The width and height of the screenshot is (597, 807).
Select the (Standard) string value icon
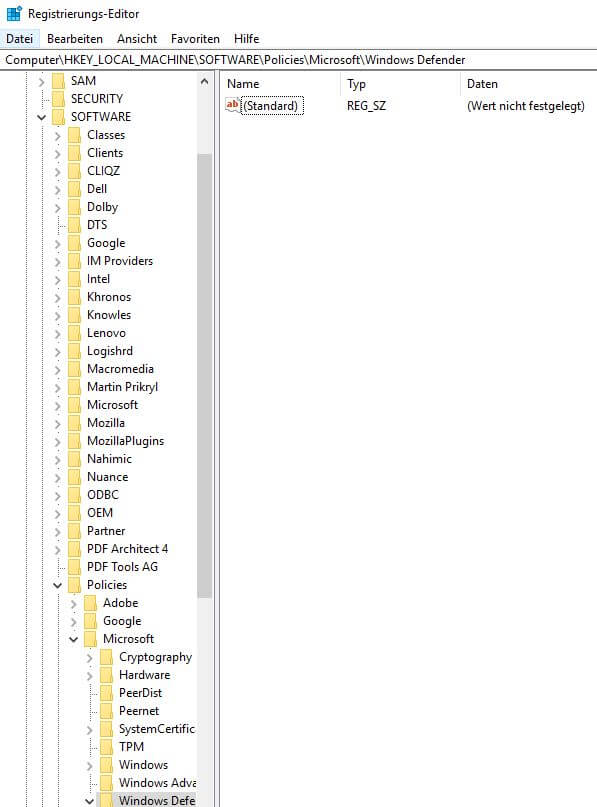[233, 106]
